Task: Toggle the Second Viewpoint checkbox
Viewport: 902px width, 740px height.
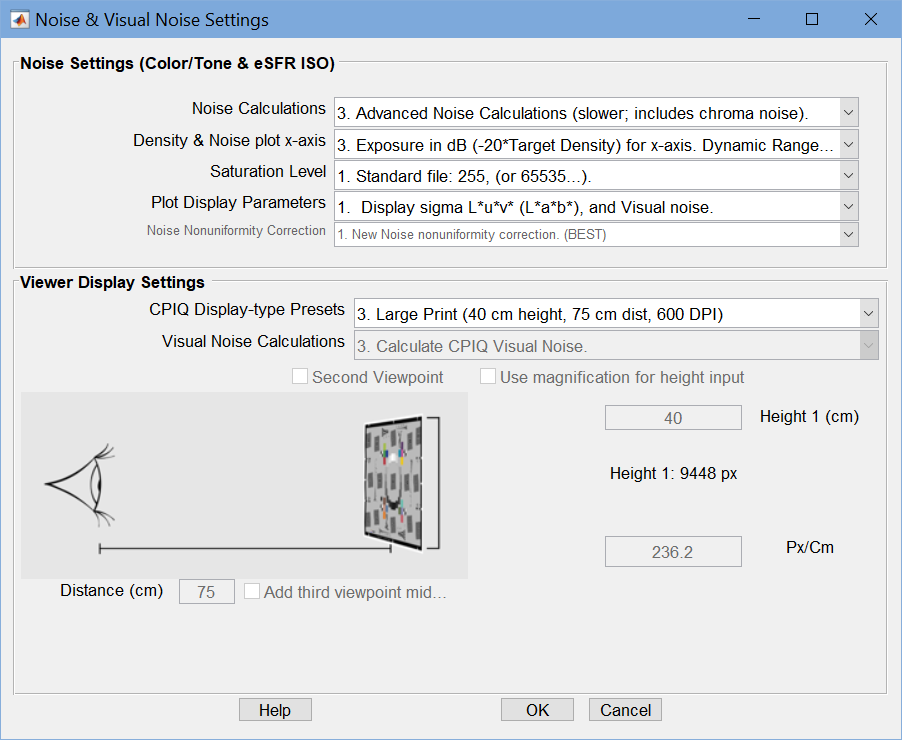Action: 300,376
